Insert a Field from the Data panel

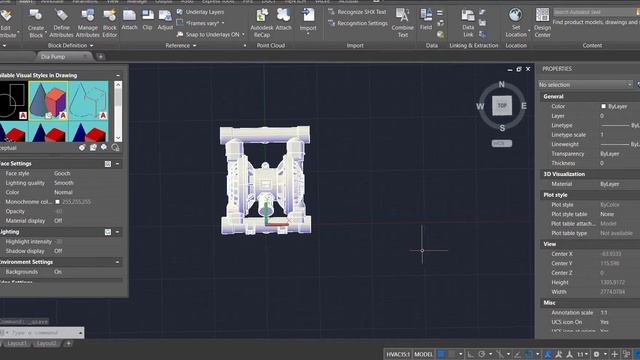[426, 20]
